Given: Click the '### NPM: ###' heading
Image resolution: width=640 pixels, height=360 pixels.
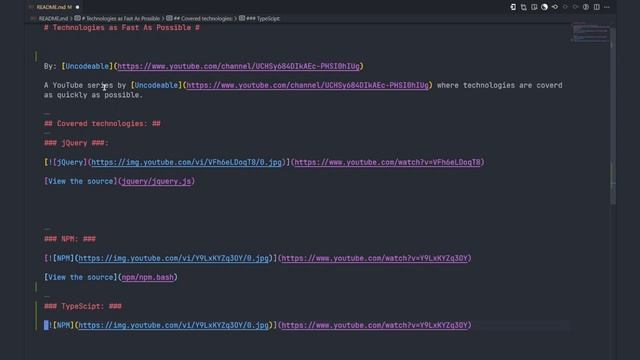Looking at the screenshot, I should pyautogui.click(x=70, y=239).
